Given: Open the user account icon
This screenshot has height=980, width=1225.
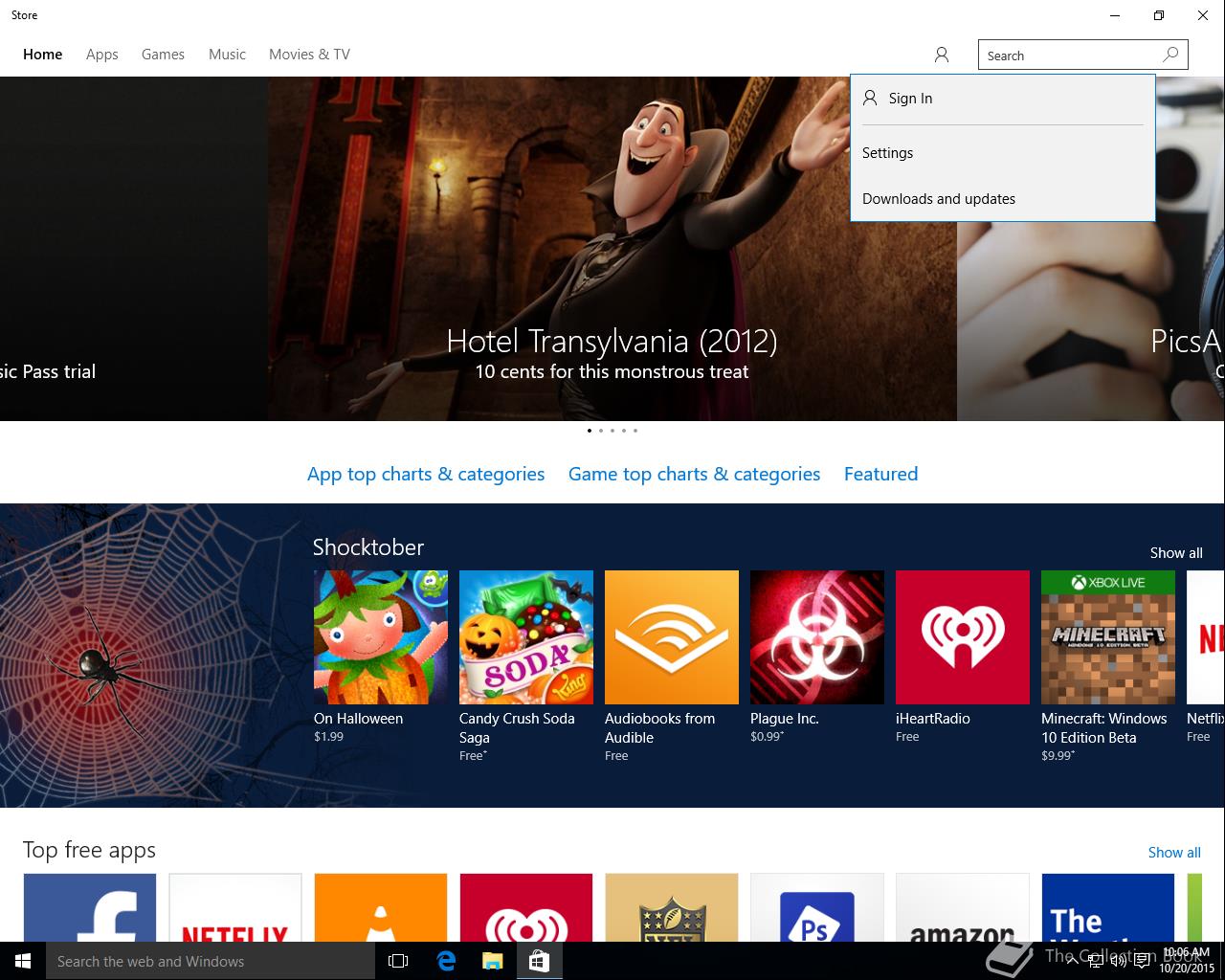Looking at the screenshot, I should click(x=942, y=55).
